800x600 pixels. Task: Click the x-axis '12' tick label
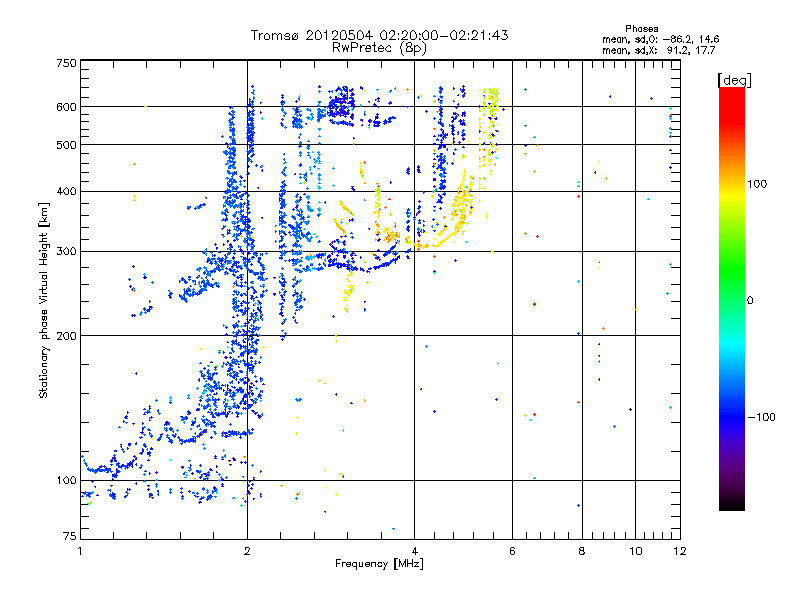coord(680,551)
